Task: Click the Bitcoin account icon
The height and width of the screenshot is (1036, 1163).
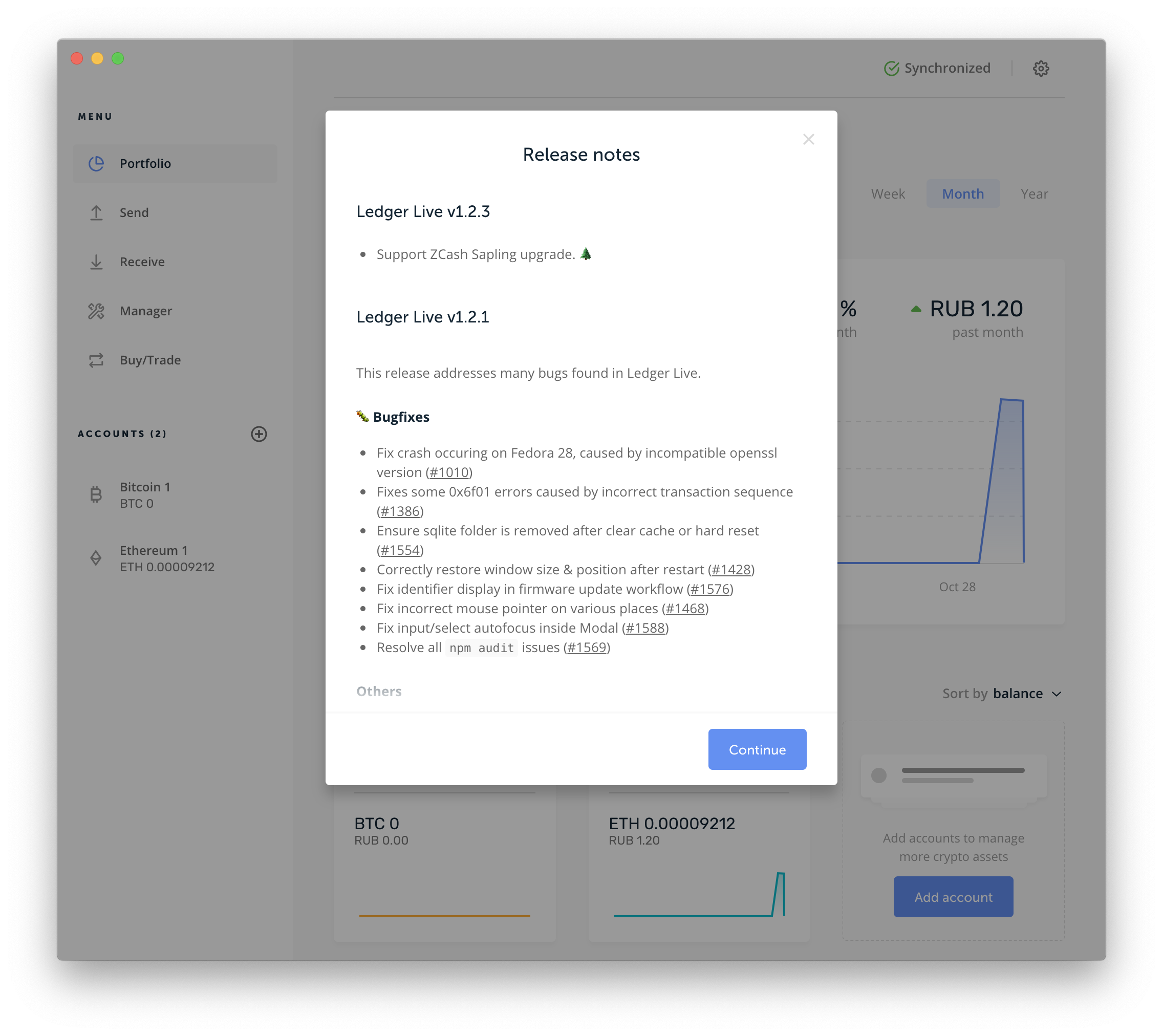Action: click(96, 494)
